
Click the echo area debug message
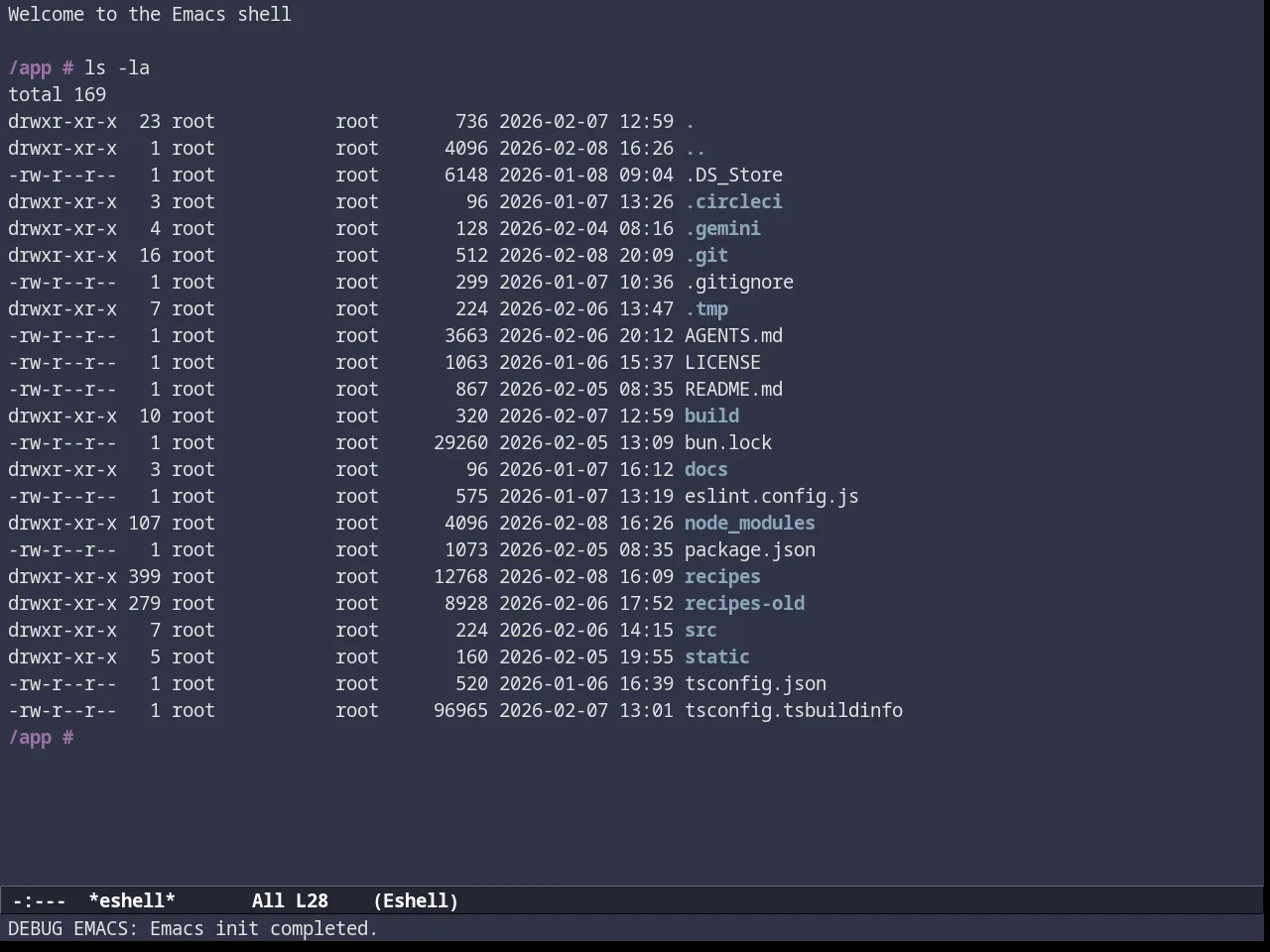tap(192, 928)
